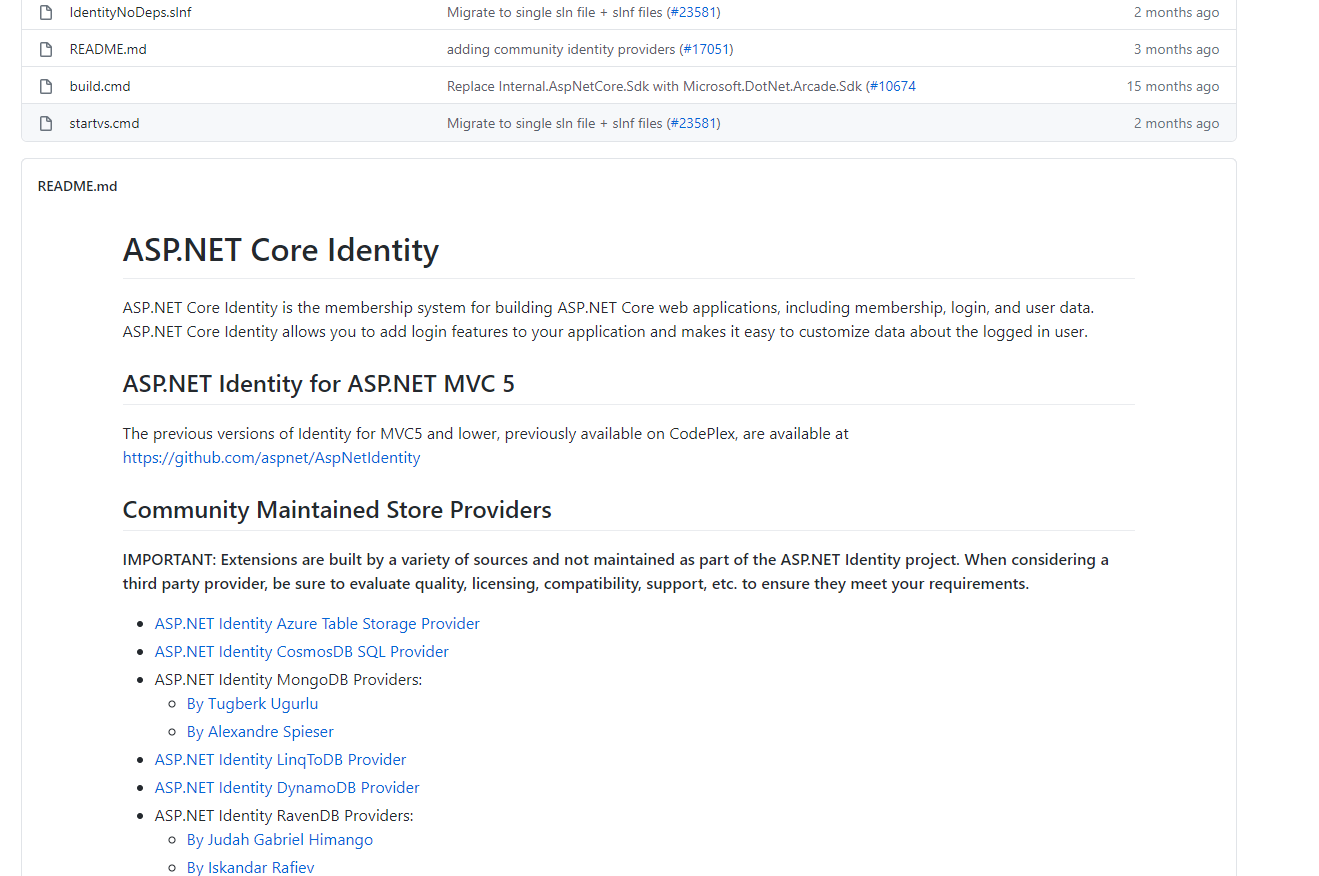The height and width of the screenshot is (876, 1319).
Task: Open the README.md file in the list
Action: coord(108,49)
